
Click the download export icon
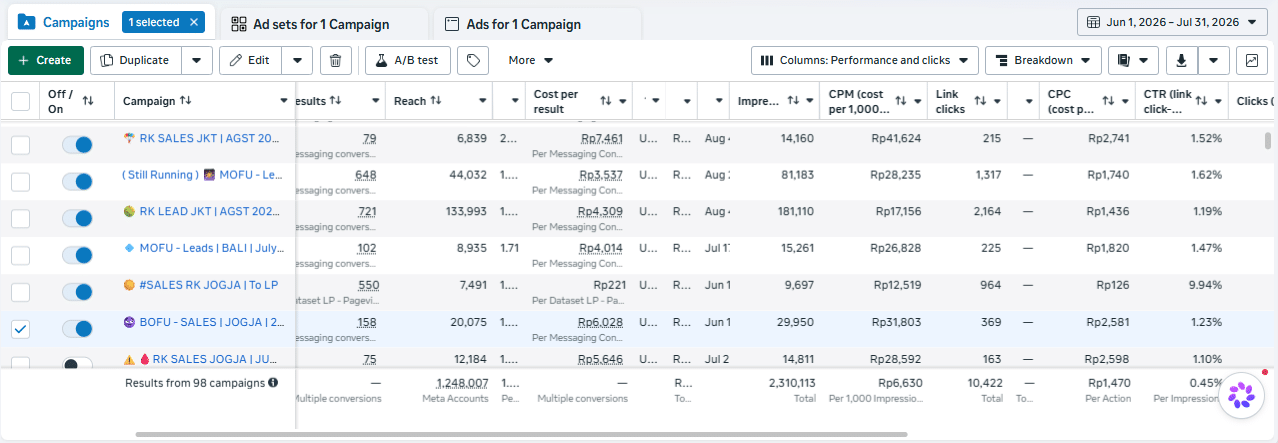1181,60
